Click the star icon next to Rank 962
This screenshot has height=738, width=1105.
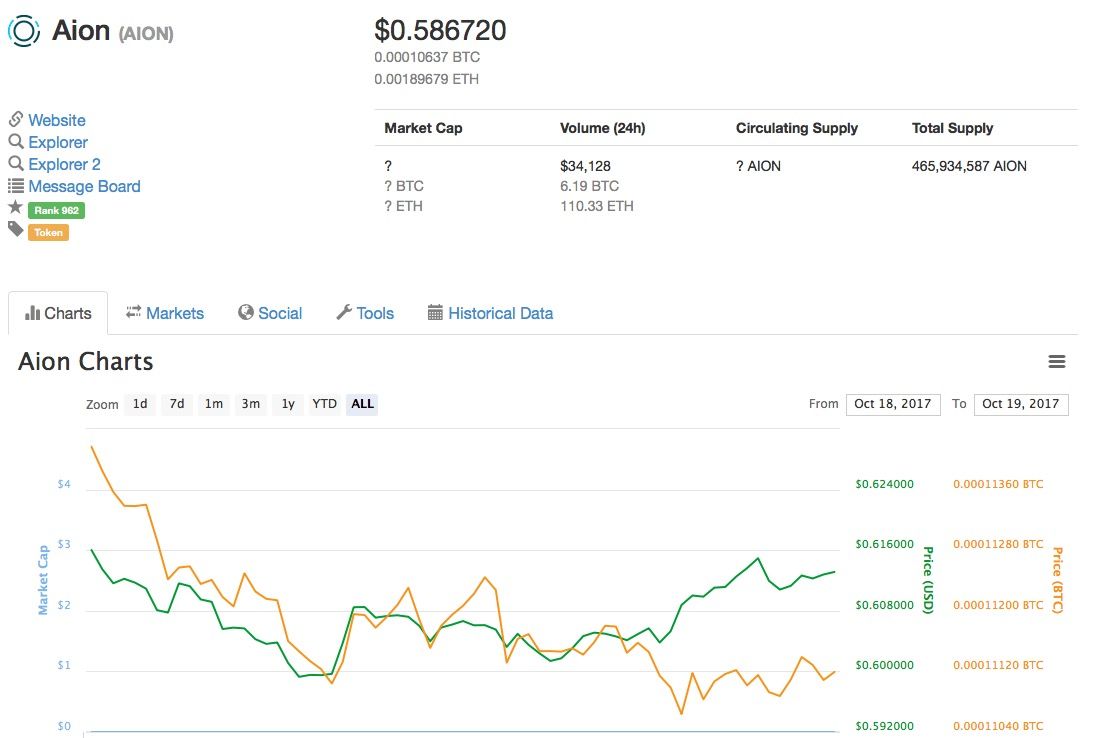coord(16,207)
